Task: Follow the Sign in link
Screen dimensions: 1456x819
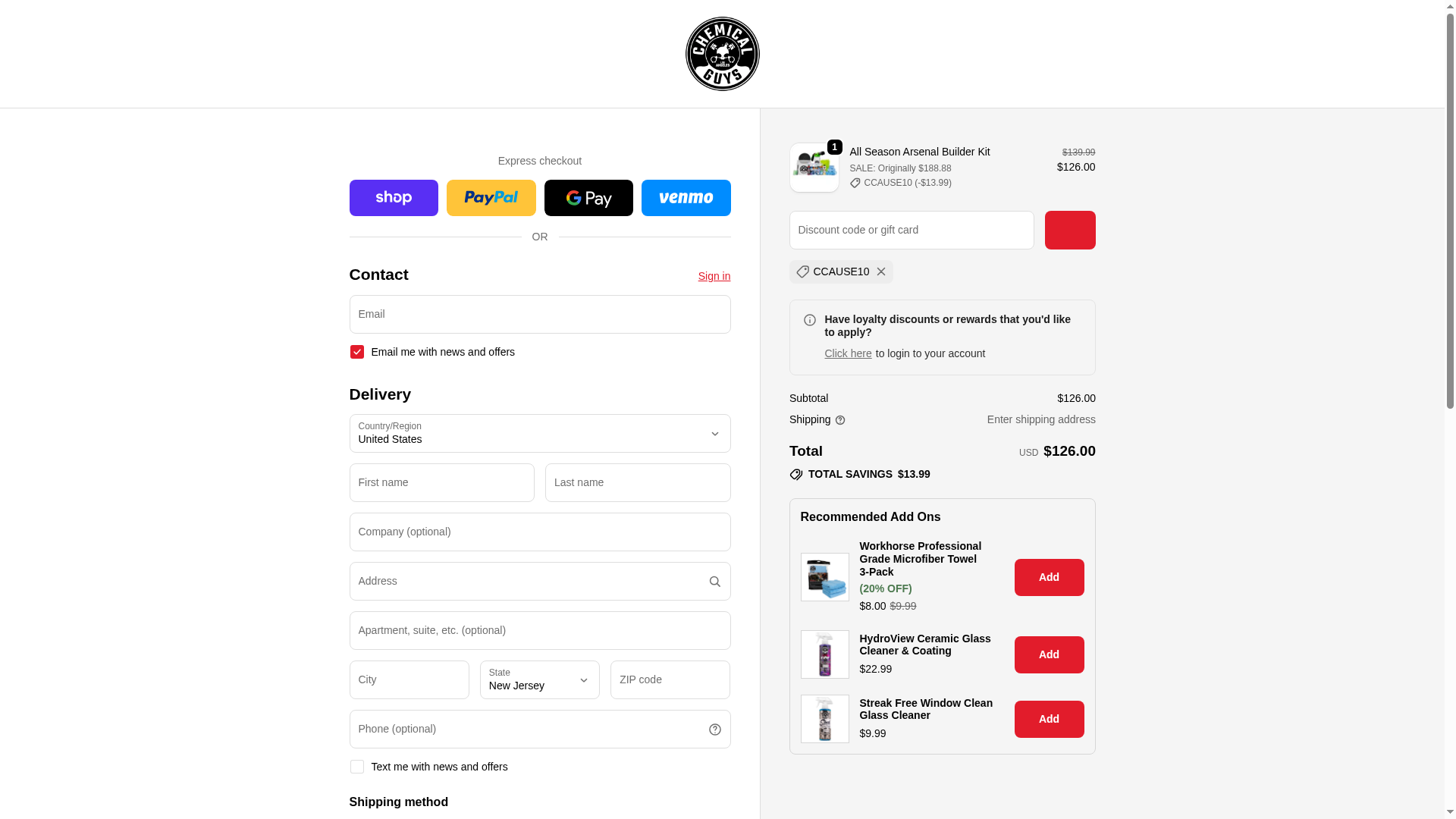Action: click(714, 276)
